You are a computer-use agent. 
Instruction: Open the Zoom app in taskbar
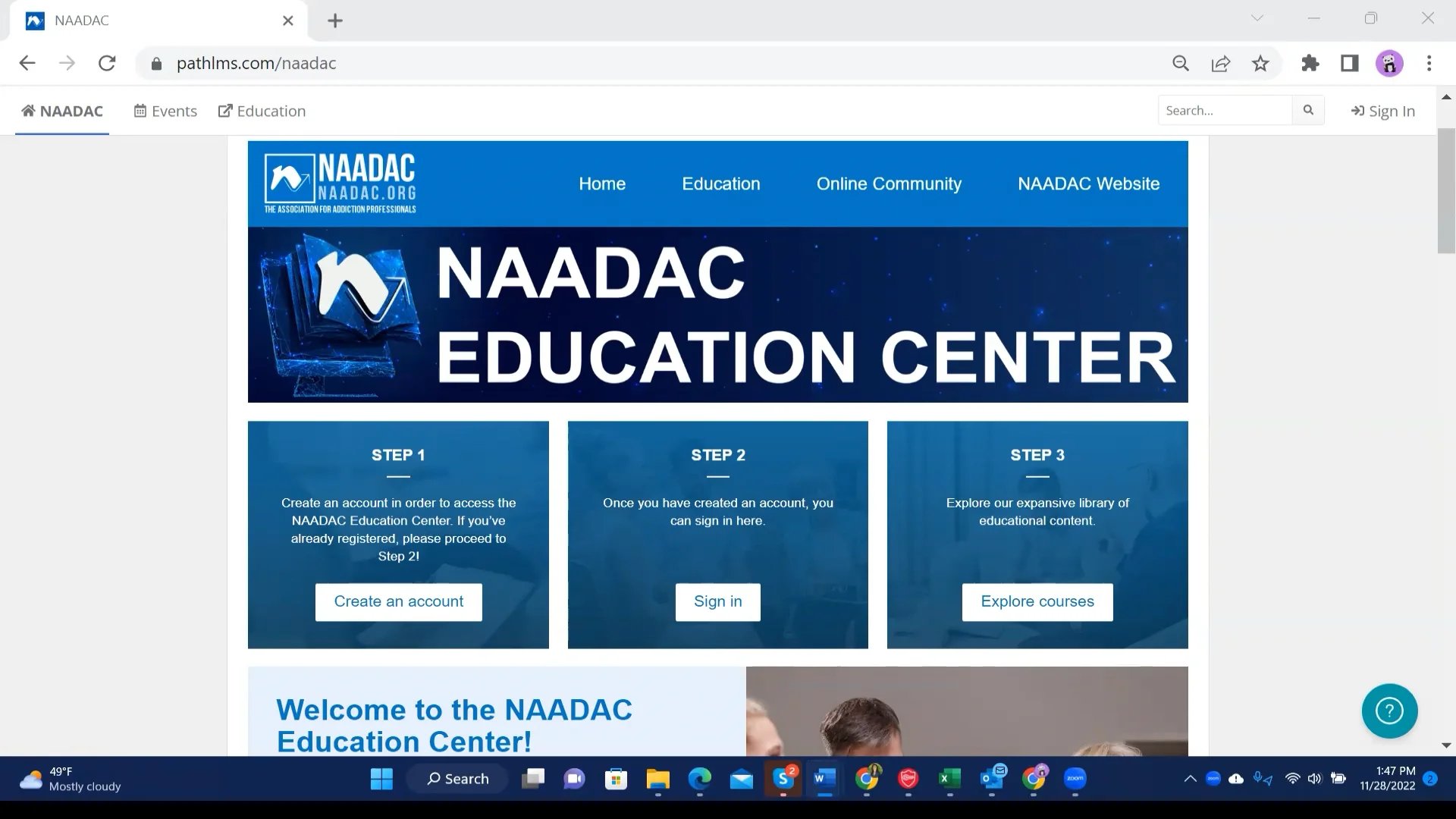(1075, 779)
